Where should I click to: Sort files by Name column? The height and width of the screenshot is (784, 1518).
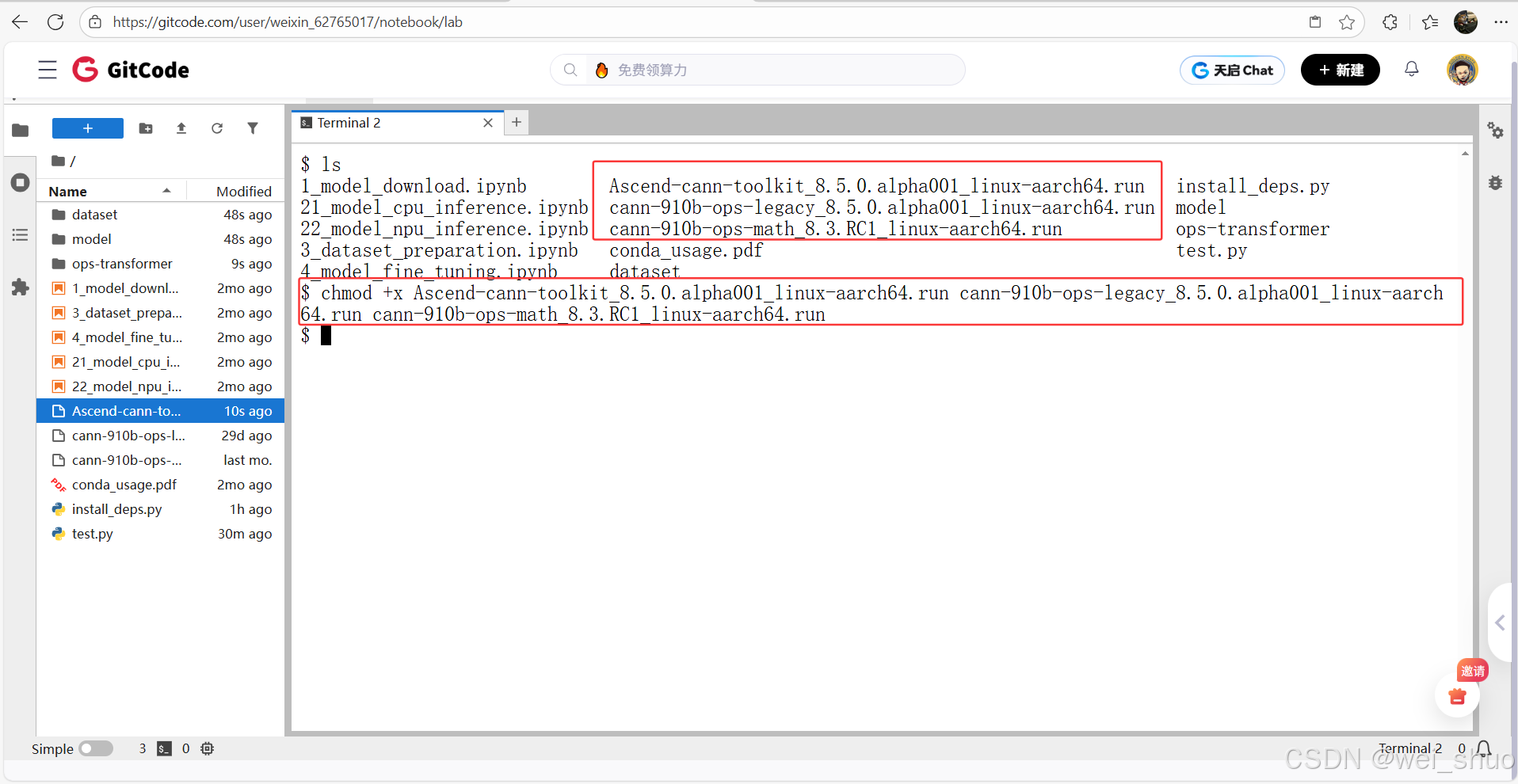tap(111, 191)
